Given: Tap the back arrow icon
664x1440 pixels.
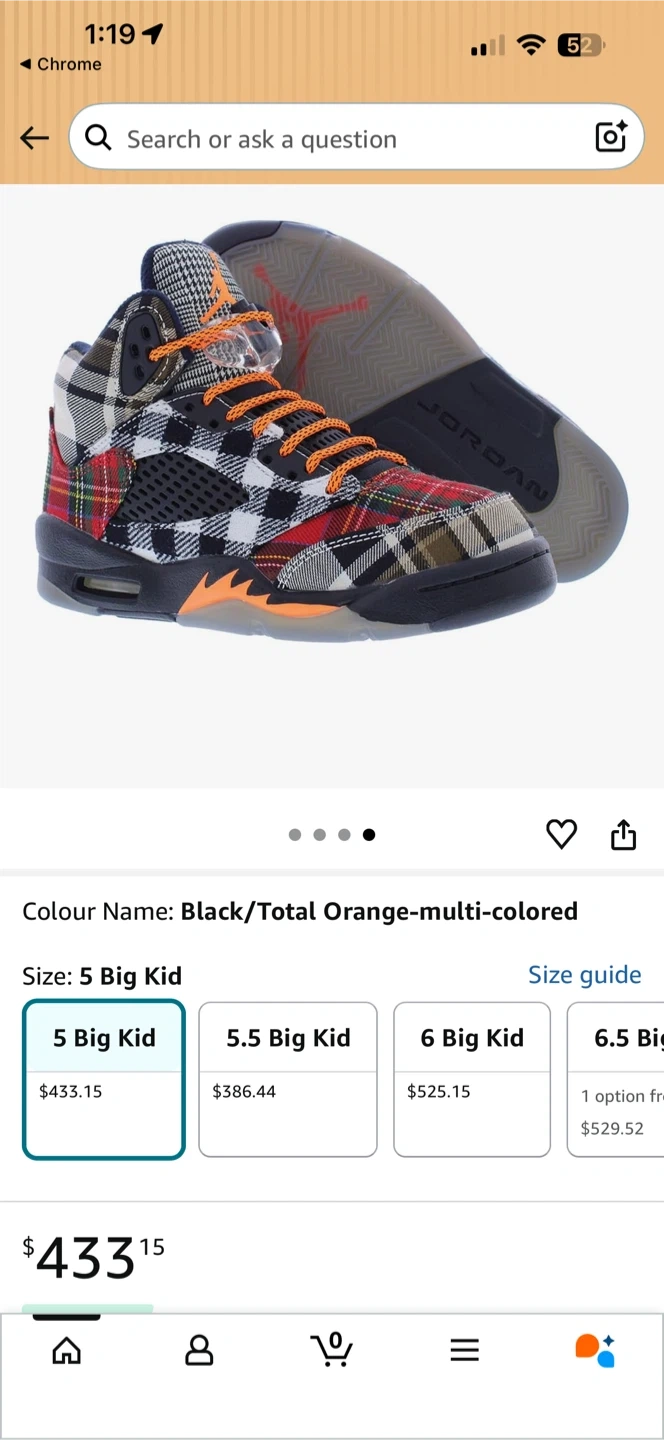Looking at the screenshot, I should [34, 138].
